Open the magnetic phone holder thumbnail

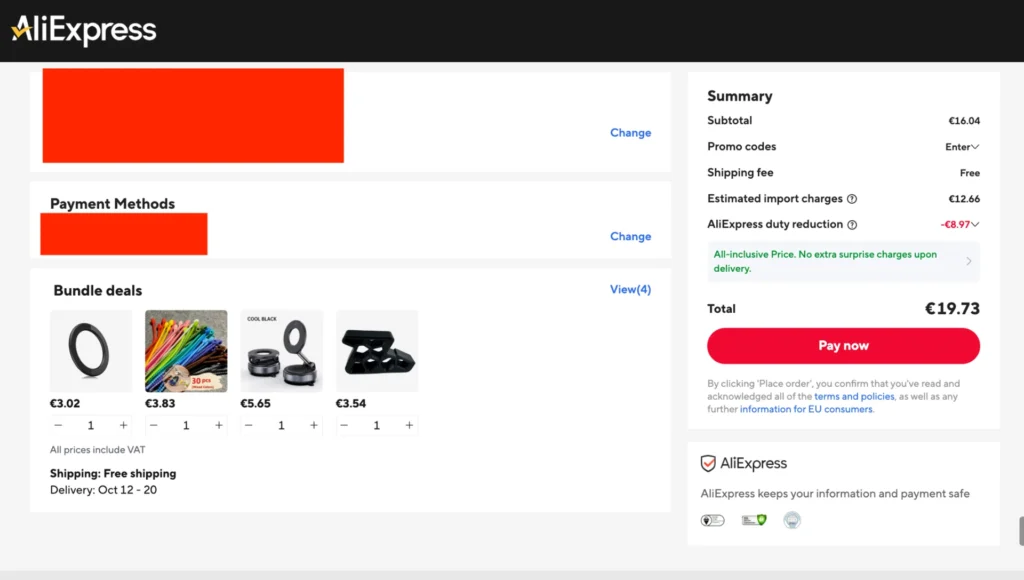click(281, 351)
